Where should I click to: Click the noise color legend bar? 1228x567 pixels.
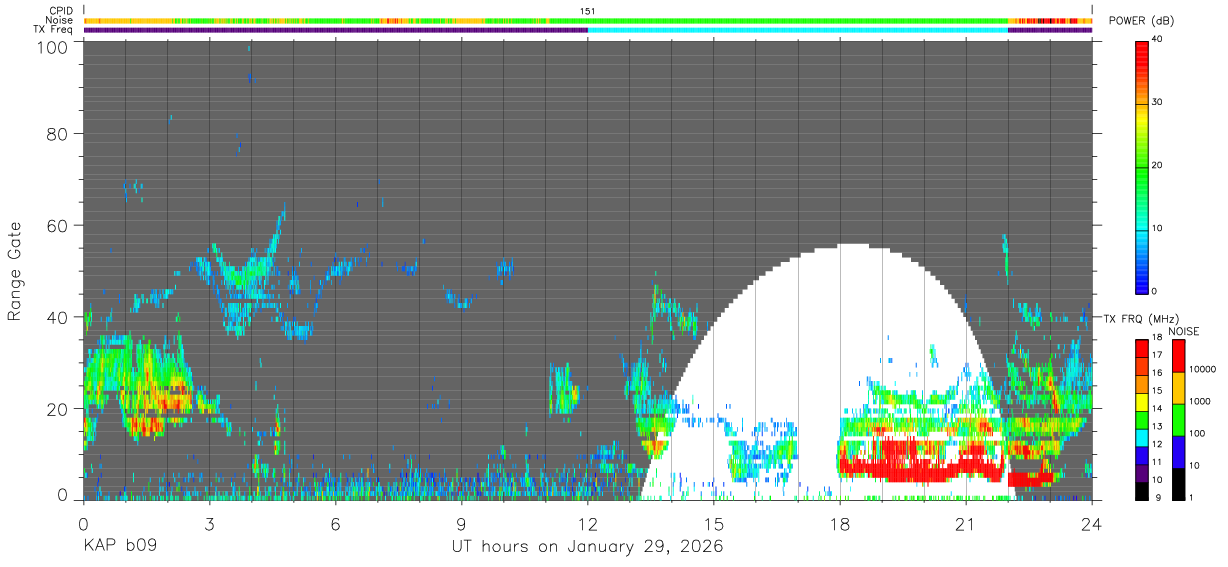(1178, 420)
